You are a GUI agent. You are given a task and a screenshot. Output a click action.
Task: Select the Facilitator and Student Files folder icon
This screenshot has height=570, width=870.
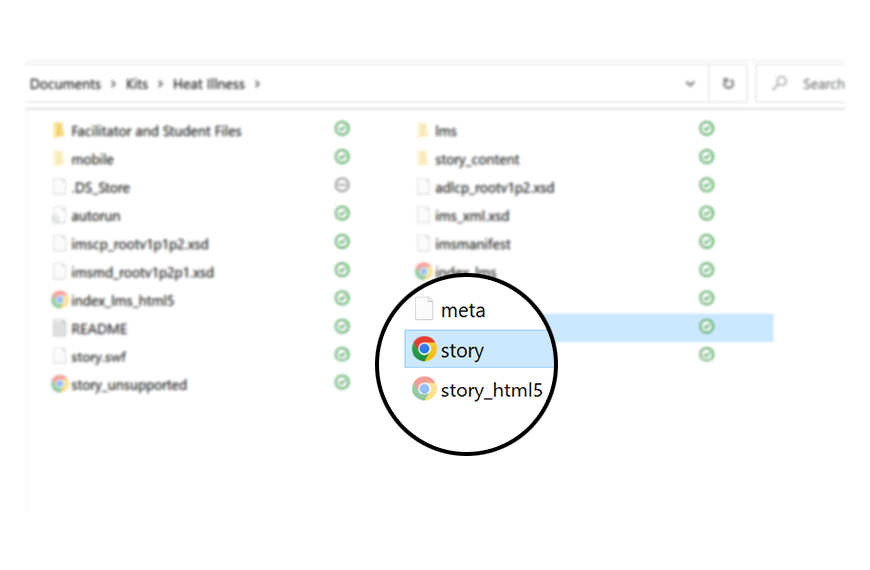pos(59,131)
